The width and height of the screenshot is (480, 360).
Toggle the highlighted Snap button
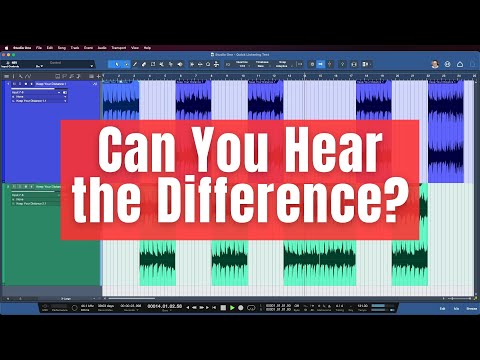point(320,64)
